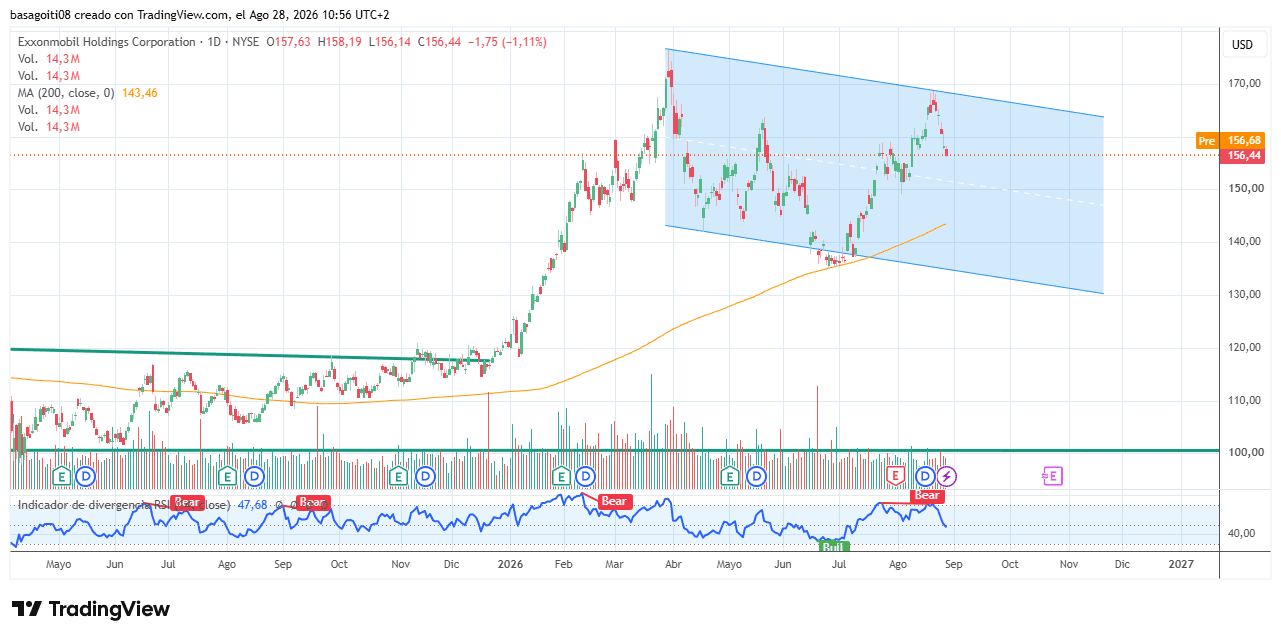This screenshot has width=1281, height=639.
Task: Click the USD currency button
Action: (1242, 45)
